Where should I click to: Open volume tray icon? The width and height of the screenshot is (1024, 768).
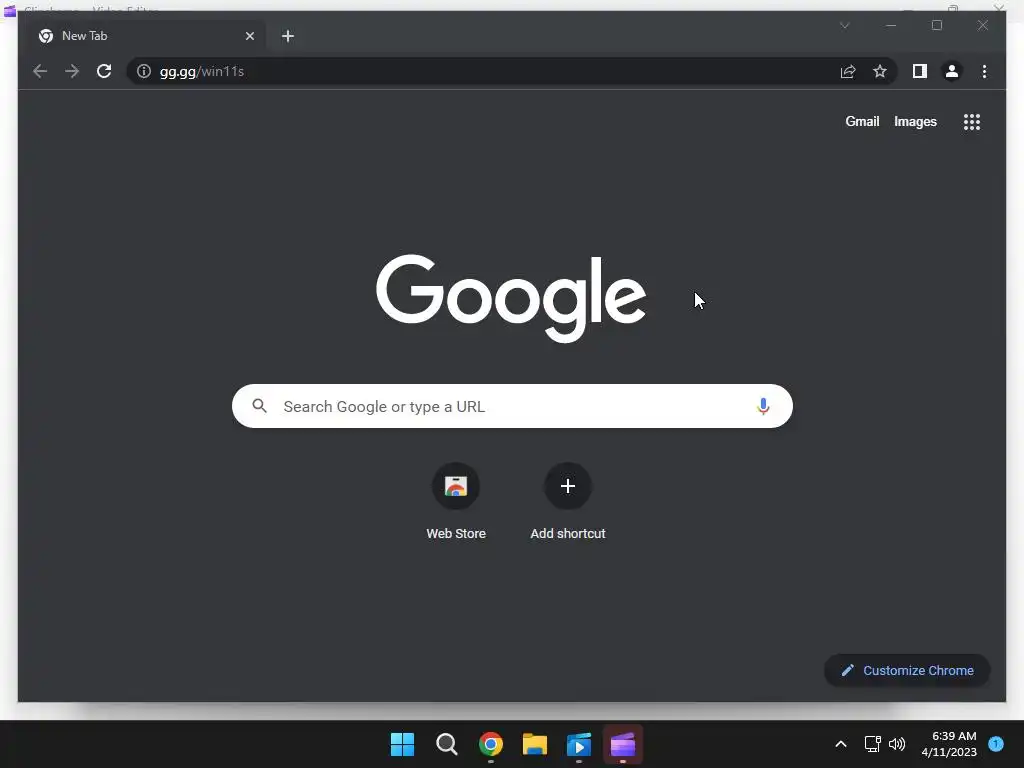(897, 744)
